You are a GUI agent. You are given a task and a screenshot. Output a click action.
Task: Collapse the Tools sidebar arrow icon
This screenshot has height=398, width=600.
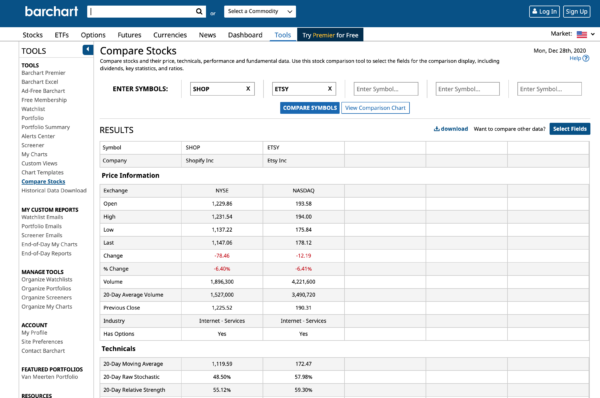click(x=88, y=50)
